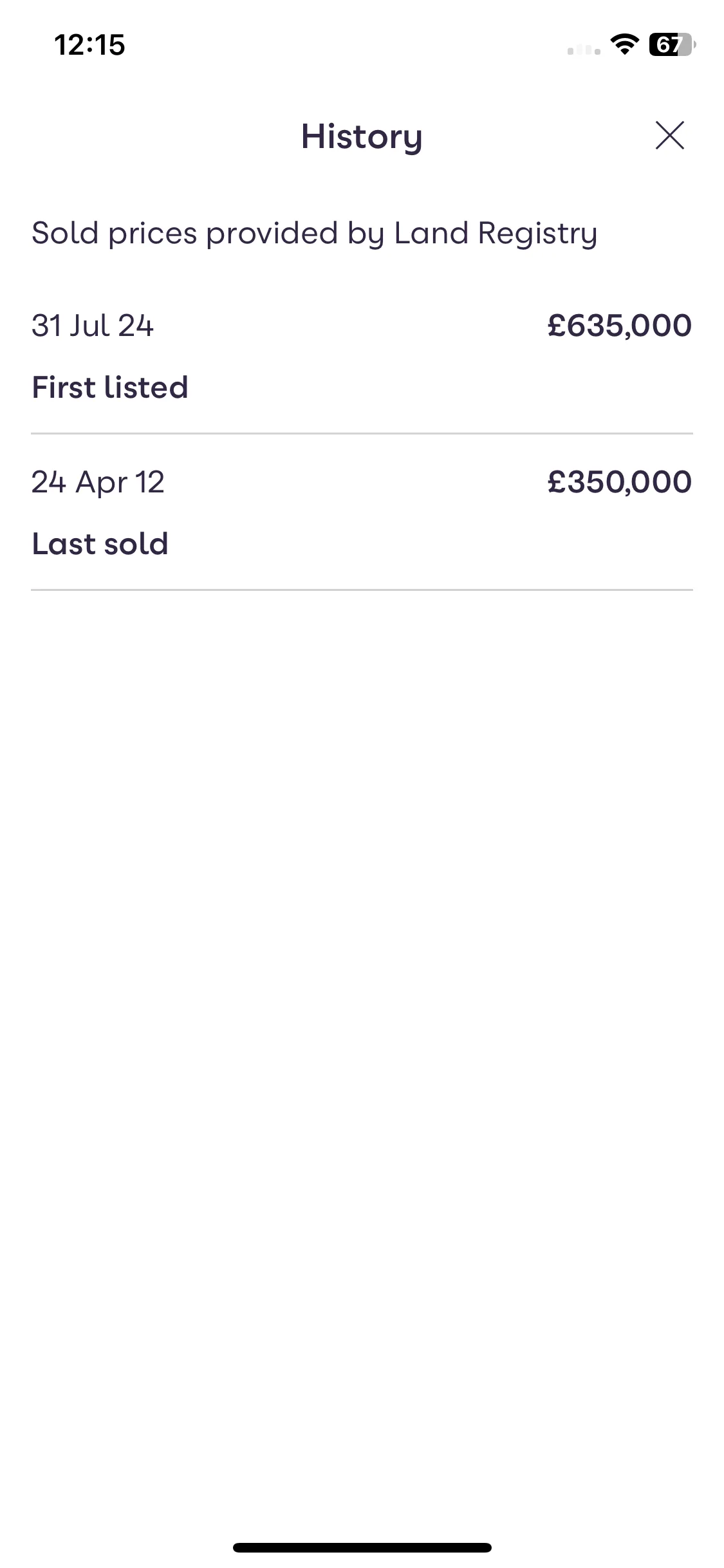This screenshot has height=1568, width=724.
Task: Tap the empty area below history
Action: (362, 1030)
